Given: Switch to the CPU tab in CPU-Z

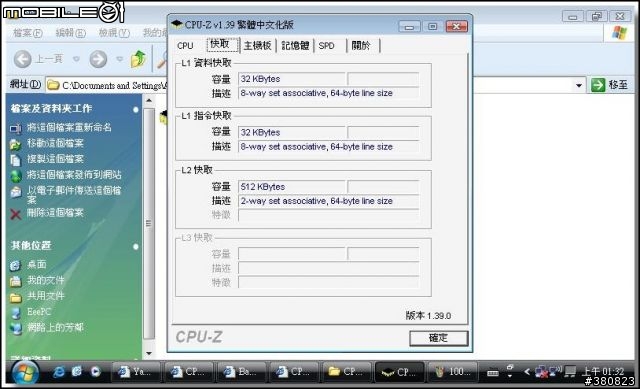Looking at the screenshot, I should click(185, 45).
